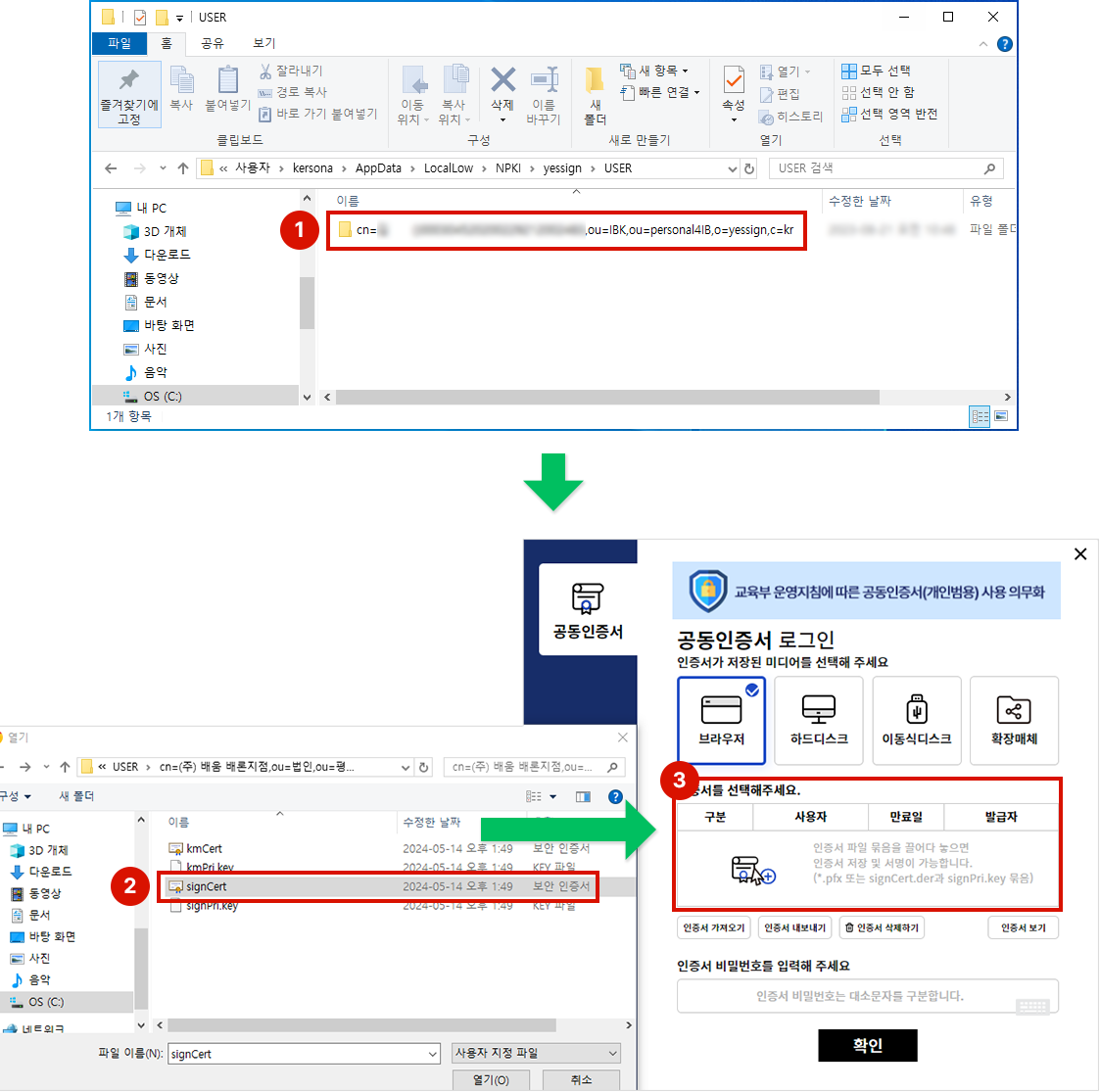This screenshot has width=1100, height=1092.
Task: Open the 공동인증서 tab on the left
Action: coord(588,609)
